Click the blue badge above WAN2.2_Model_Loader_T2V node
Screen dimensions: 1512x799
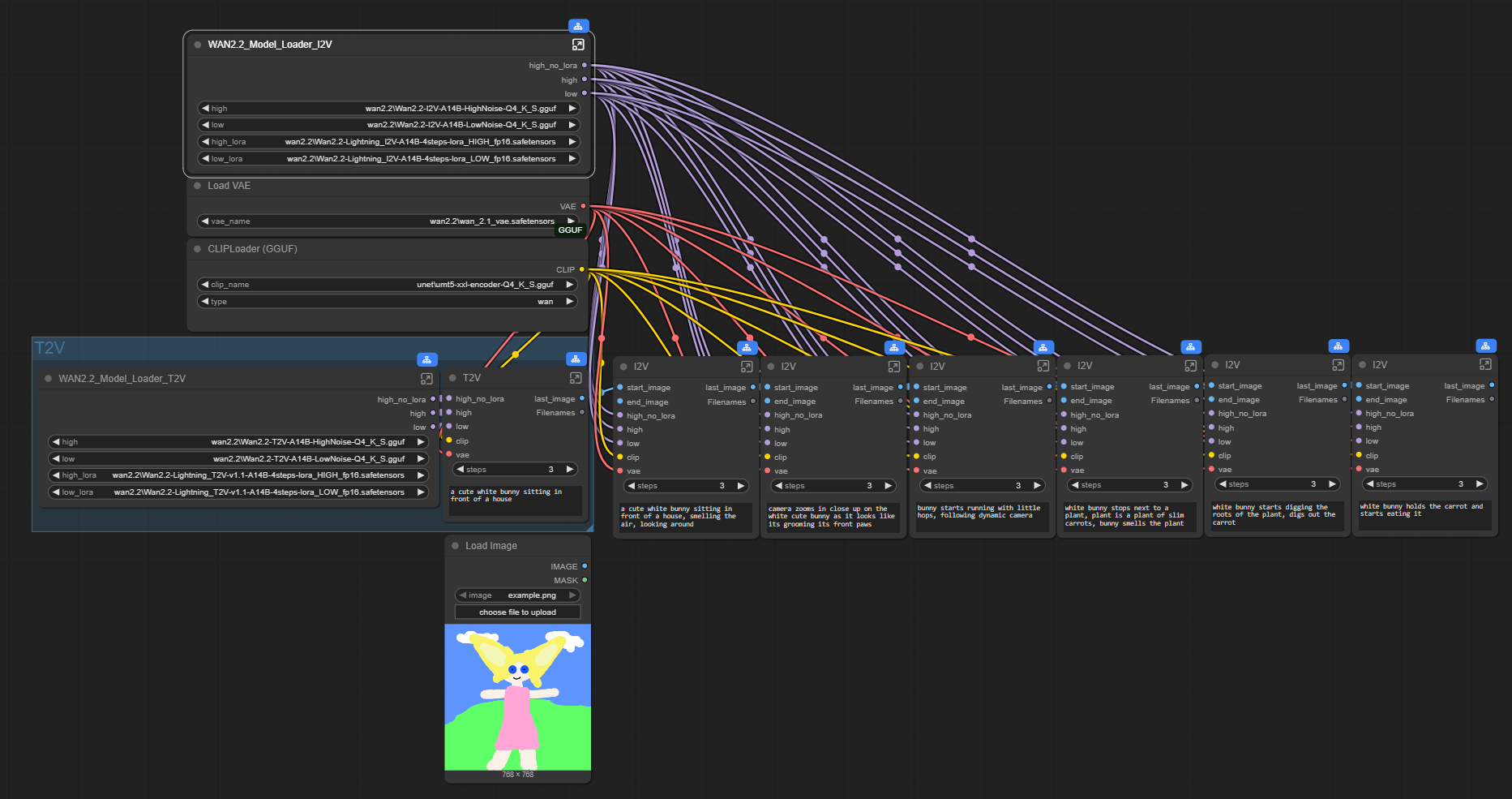pos(426,359)
